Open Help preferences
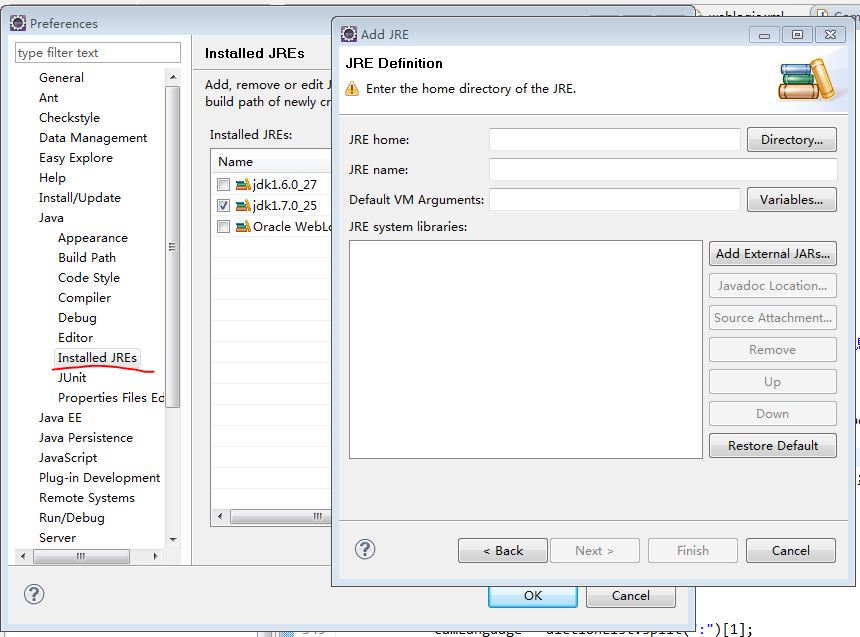 pyautogui.click(x=53, y=178)
